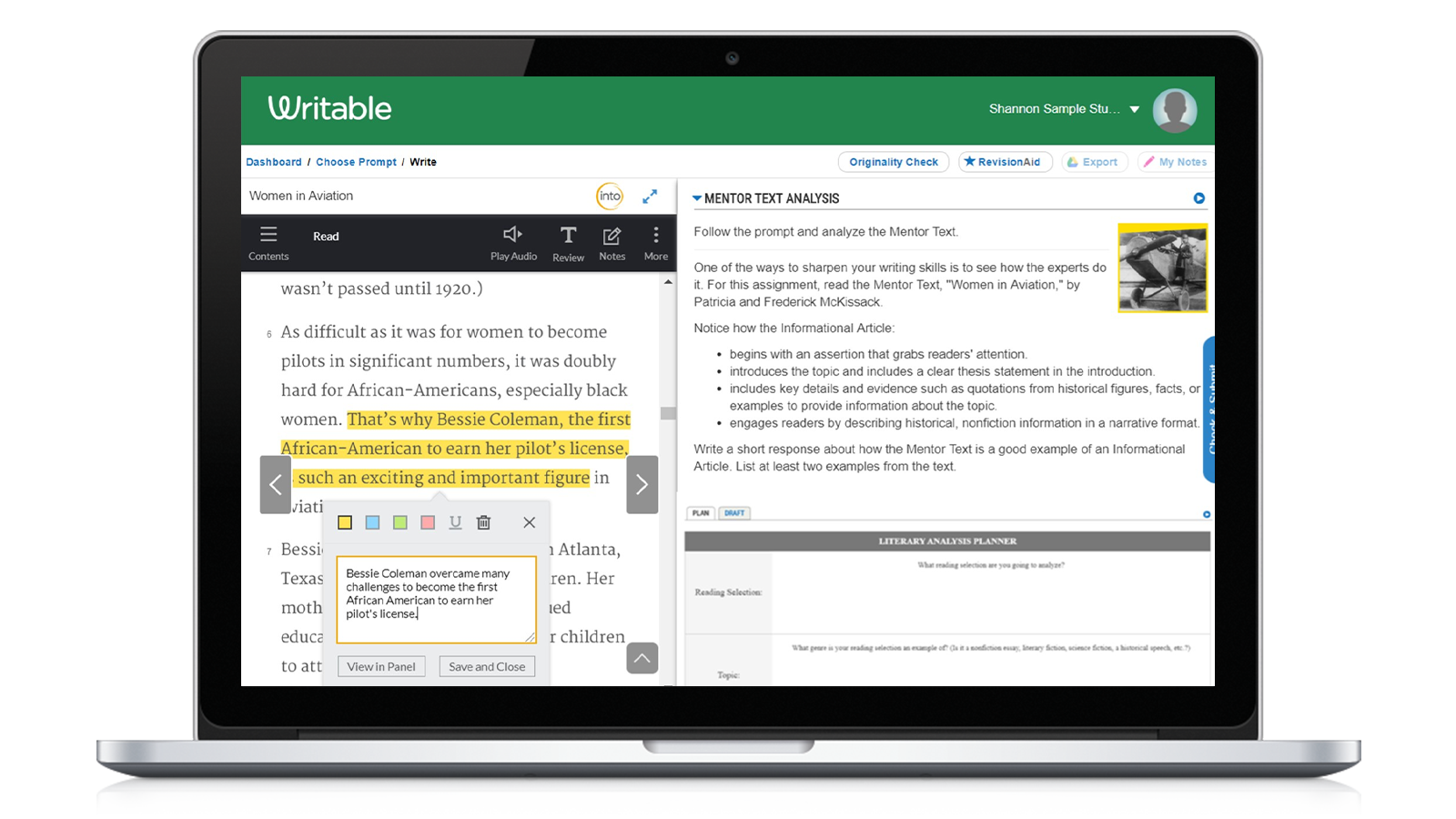
Task: Click the Save and Close button
Action: (x=487, y=665)
